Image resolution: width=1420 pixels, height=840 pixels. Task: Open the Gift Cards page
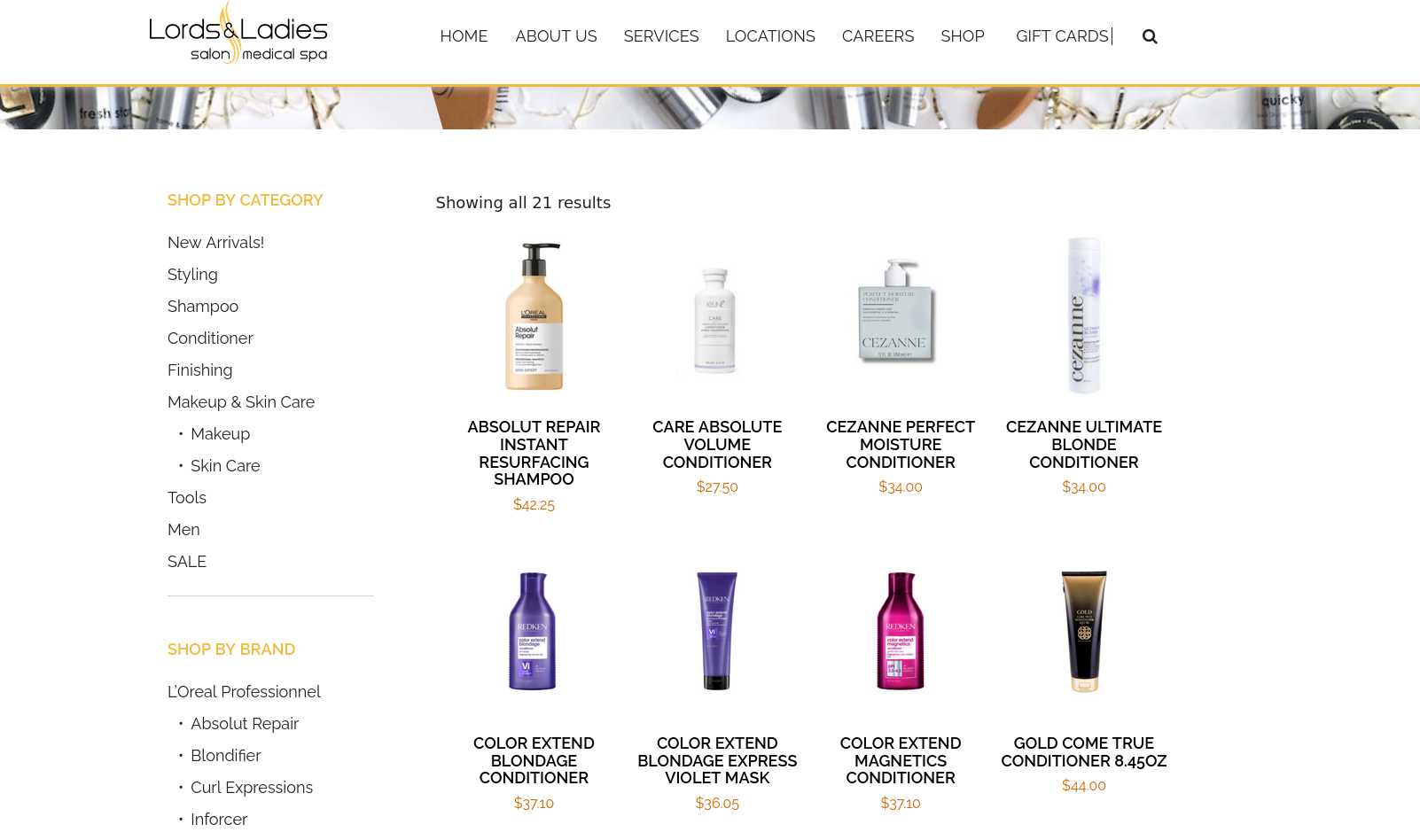(1062, 36)
